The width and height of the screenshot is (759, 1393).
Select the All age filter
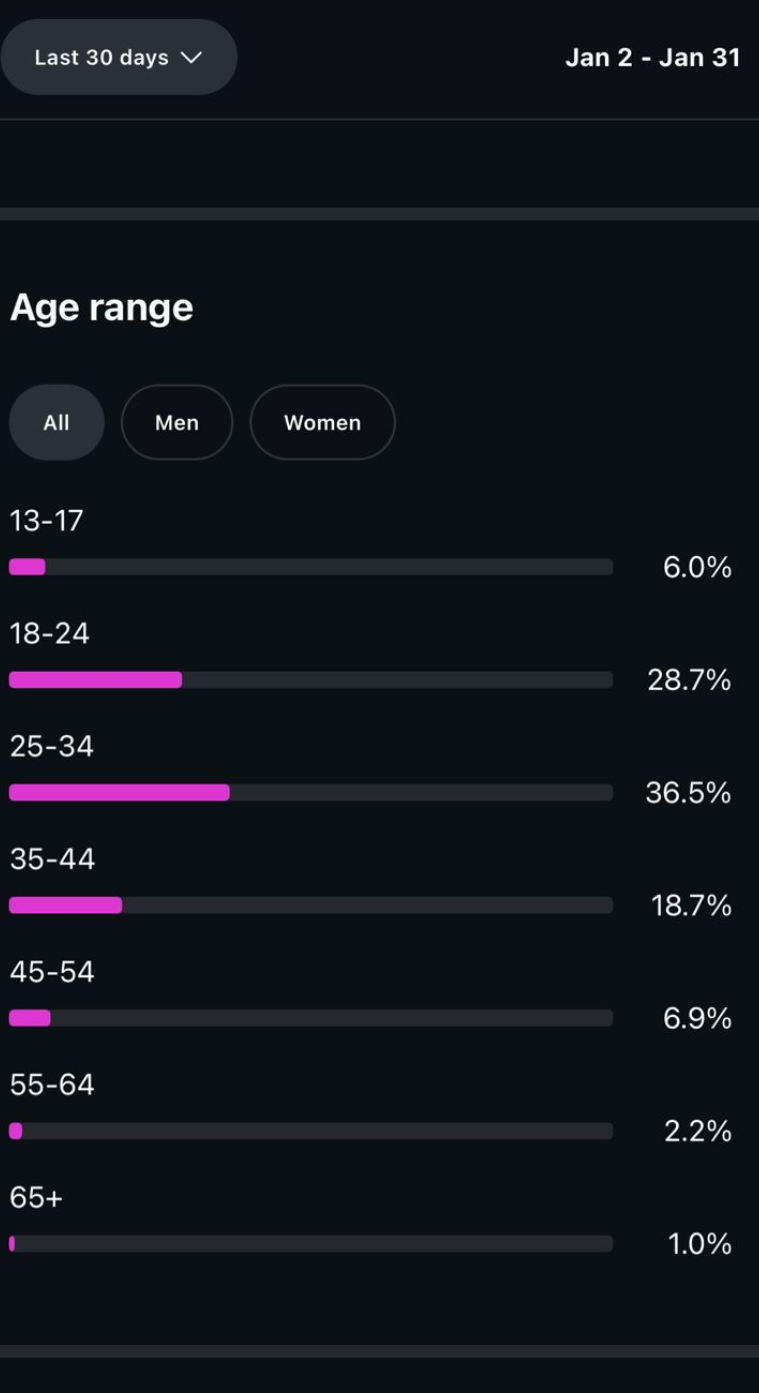(56, 423)
